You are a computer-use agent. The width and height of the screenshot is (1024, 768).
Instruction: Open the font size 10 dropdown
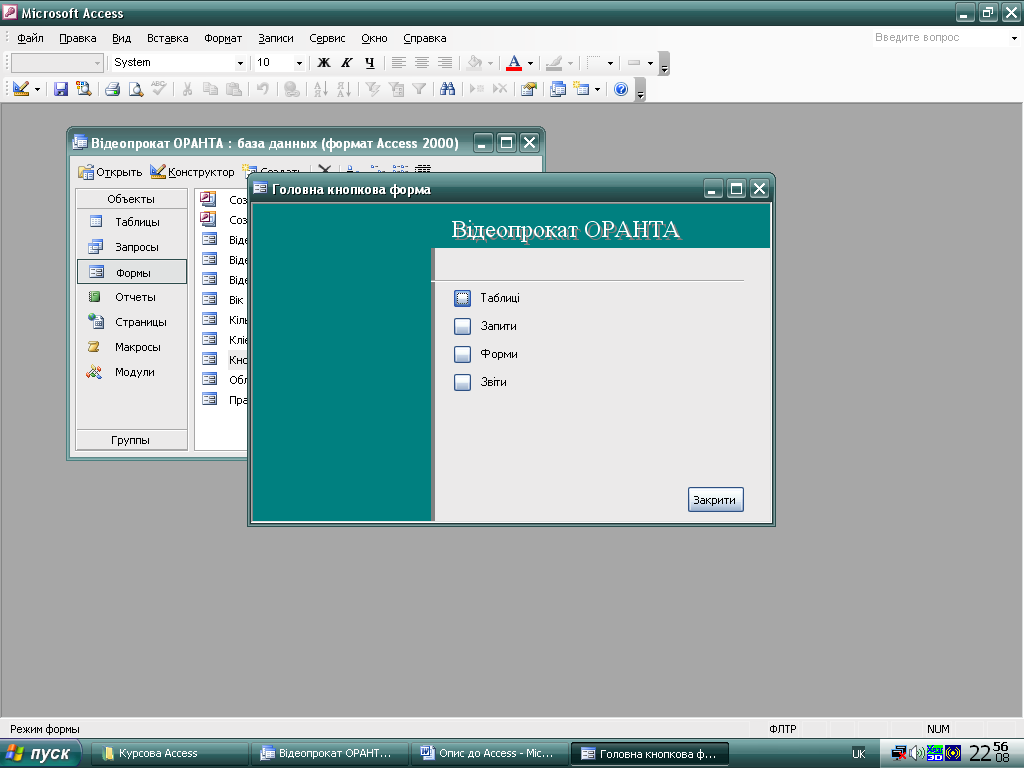click(x=299, y=63)
